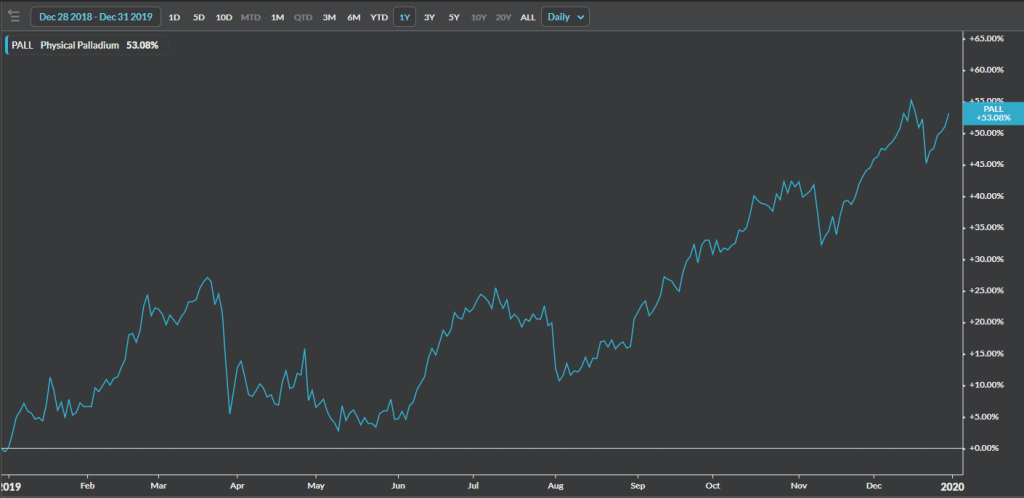Click the active 1Y range button
The width and height of the screenshot is (1024, 498).
coord(405,17)
